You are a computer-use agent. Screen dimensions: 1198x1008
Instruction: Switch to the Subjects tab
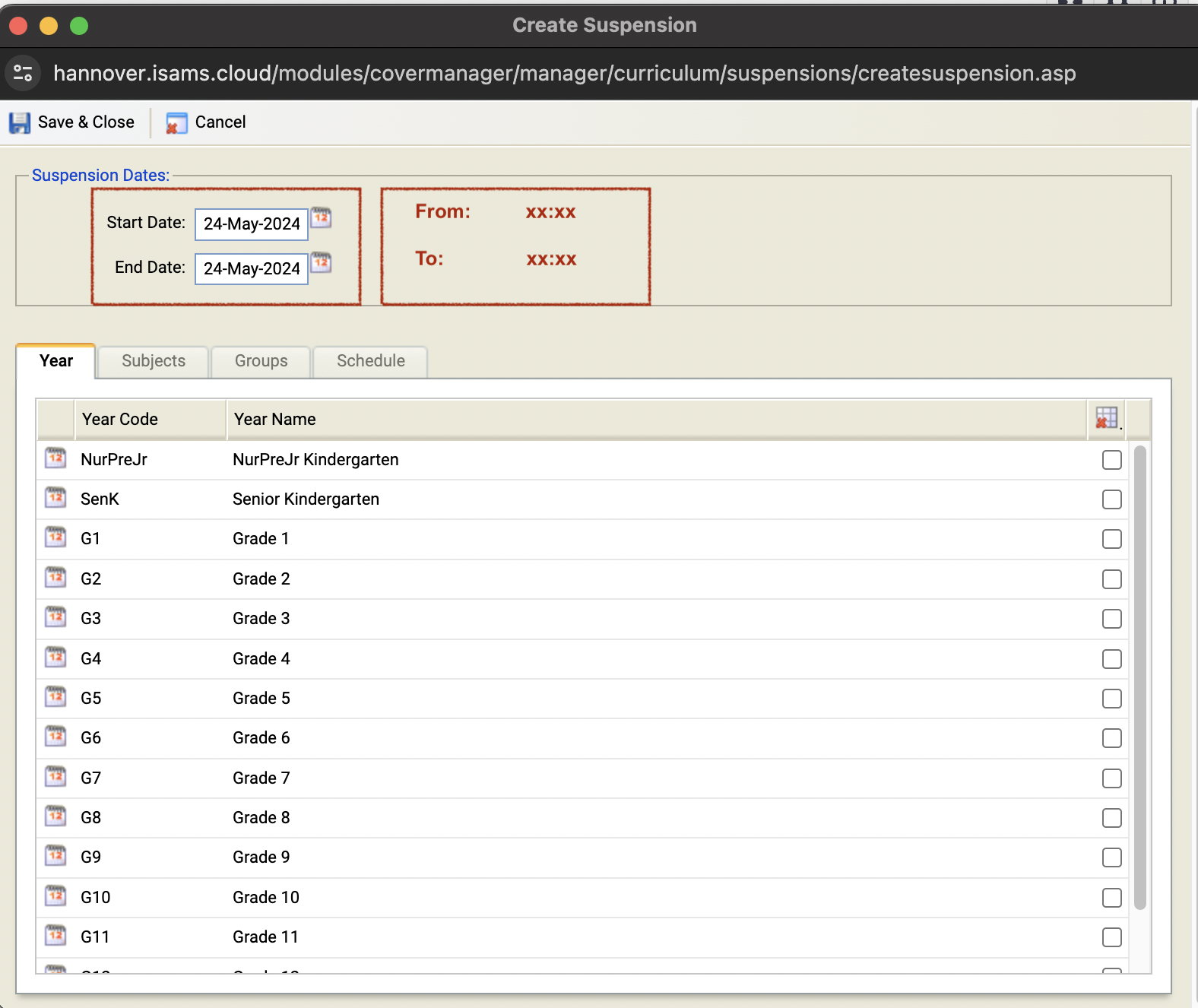[x=154, y=361]
